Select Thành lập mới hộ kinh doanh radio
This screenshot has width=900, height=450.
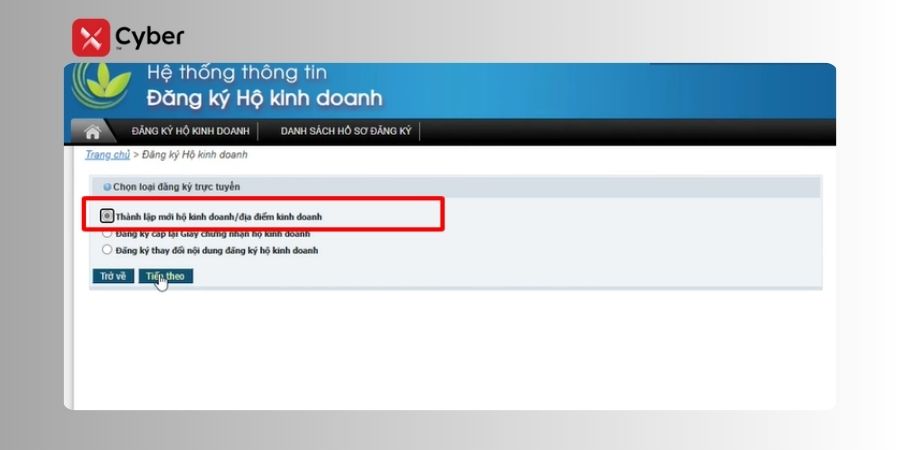pos(107,216)
